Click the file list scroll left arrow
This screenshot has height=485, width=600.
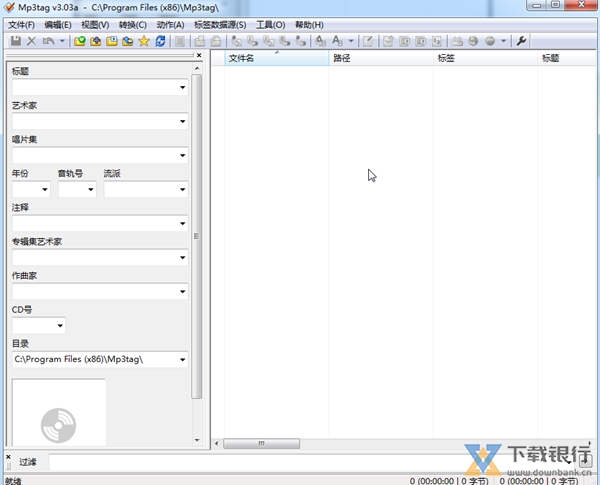click(217, 444)
